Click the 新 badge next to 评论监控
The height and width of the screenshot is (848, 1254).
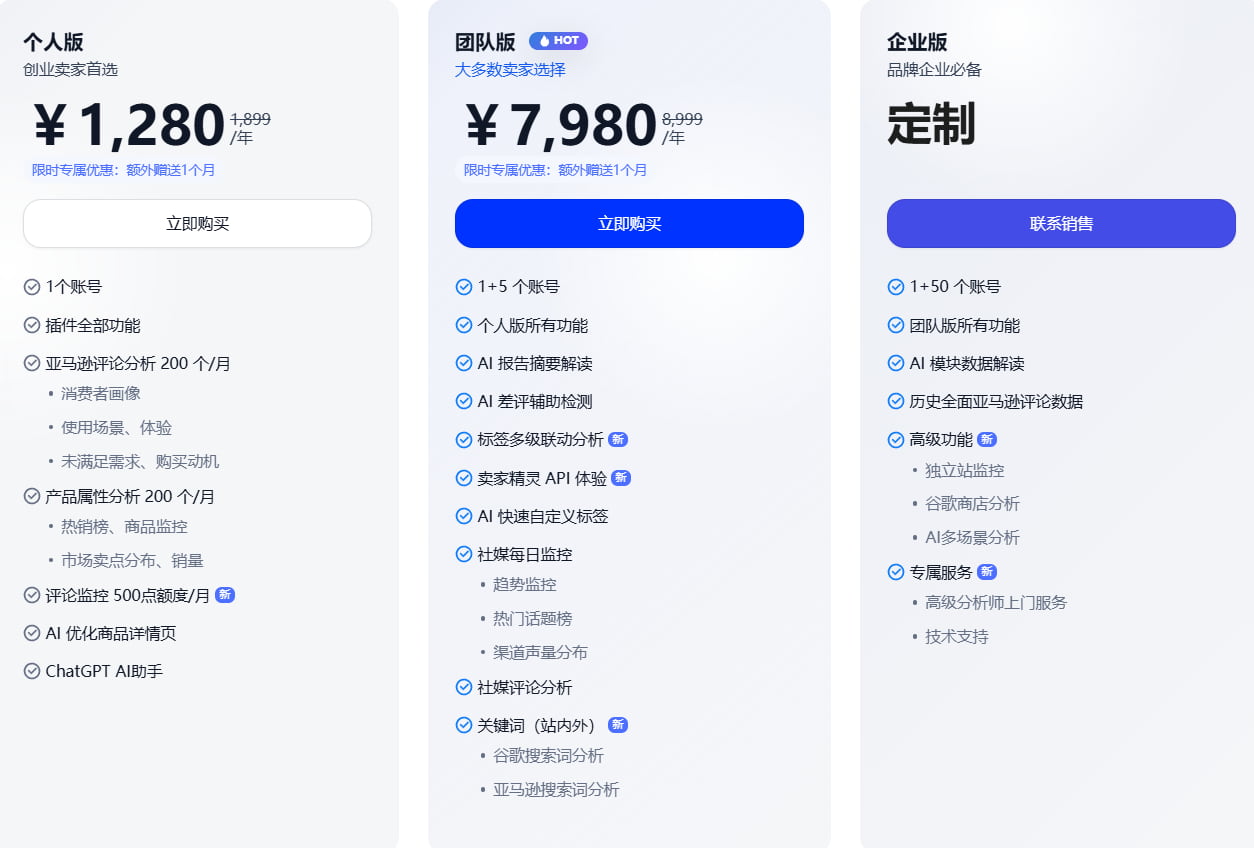225,595
